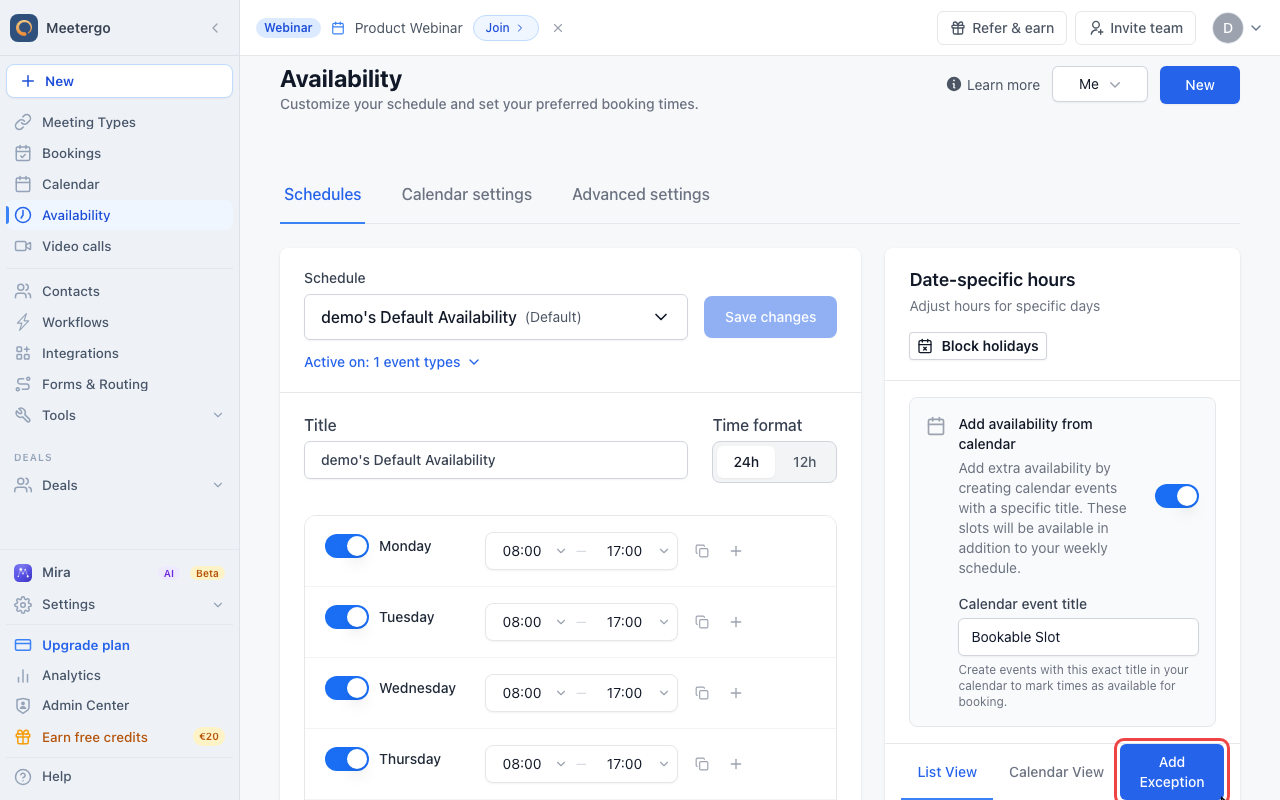Close the Product Webinar banner
The height and width of the screenshot is (800, 1280).
[558, 28]
